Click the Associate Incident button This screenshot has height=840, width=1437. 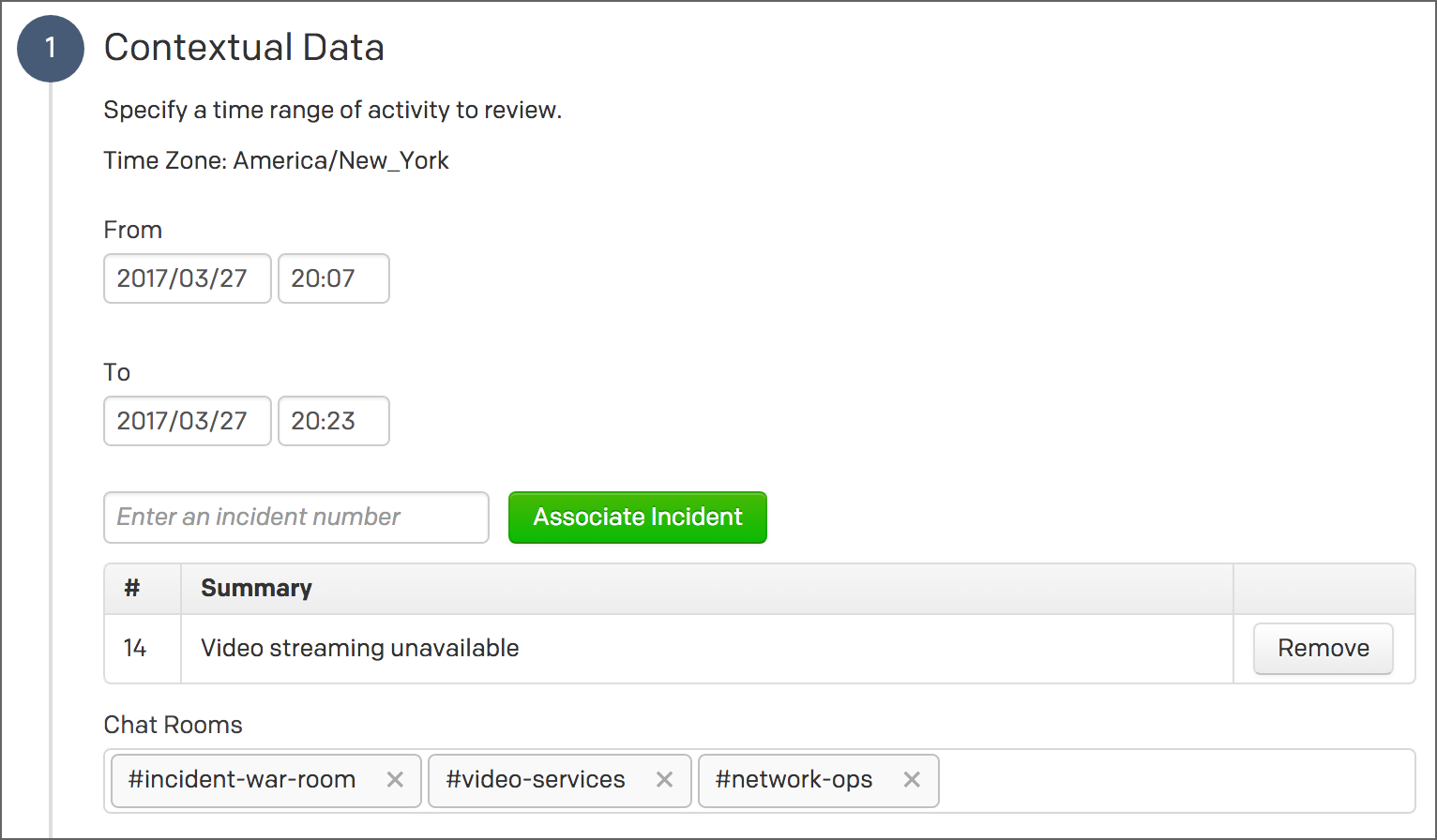pyautogui.click(x=638, y=517)
